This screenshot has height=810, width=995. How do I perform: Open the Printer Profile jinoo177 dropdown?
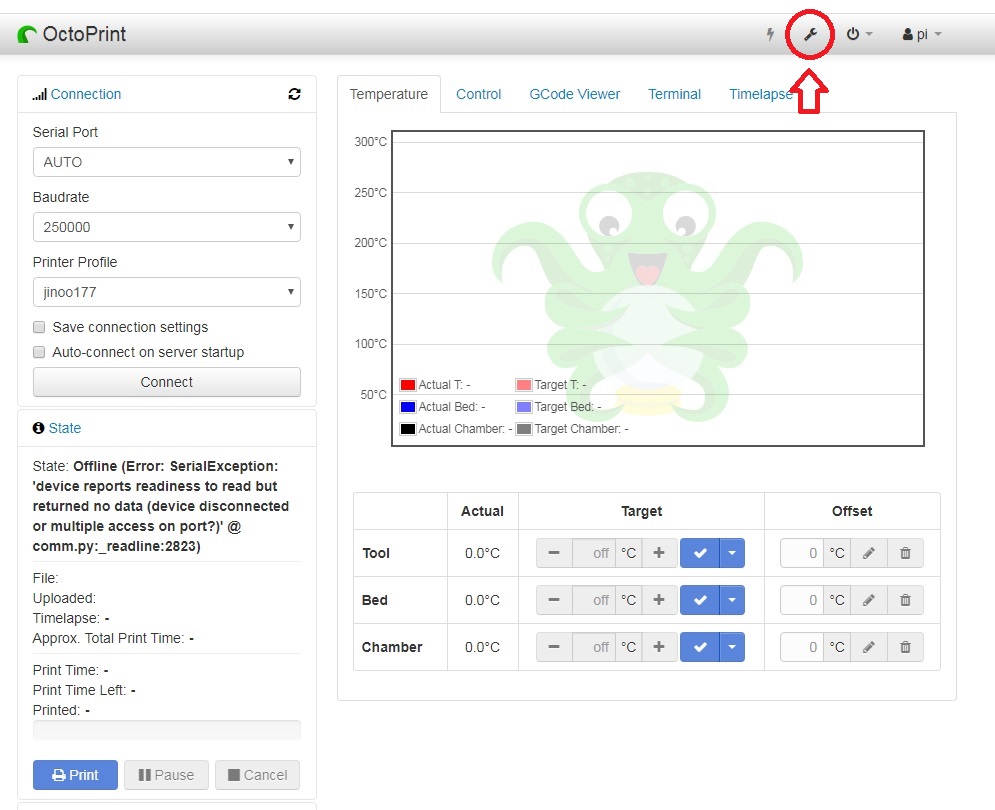167,292
